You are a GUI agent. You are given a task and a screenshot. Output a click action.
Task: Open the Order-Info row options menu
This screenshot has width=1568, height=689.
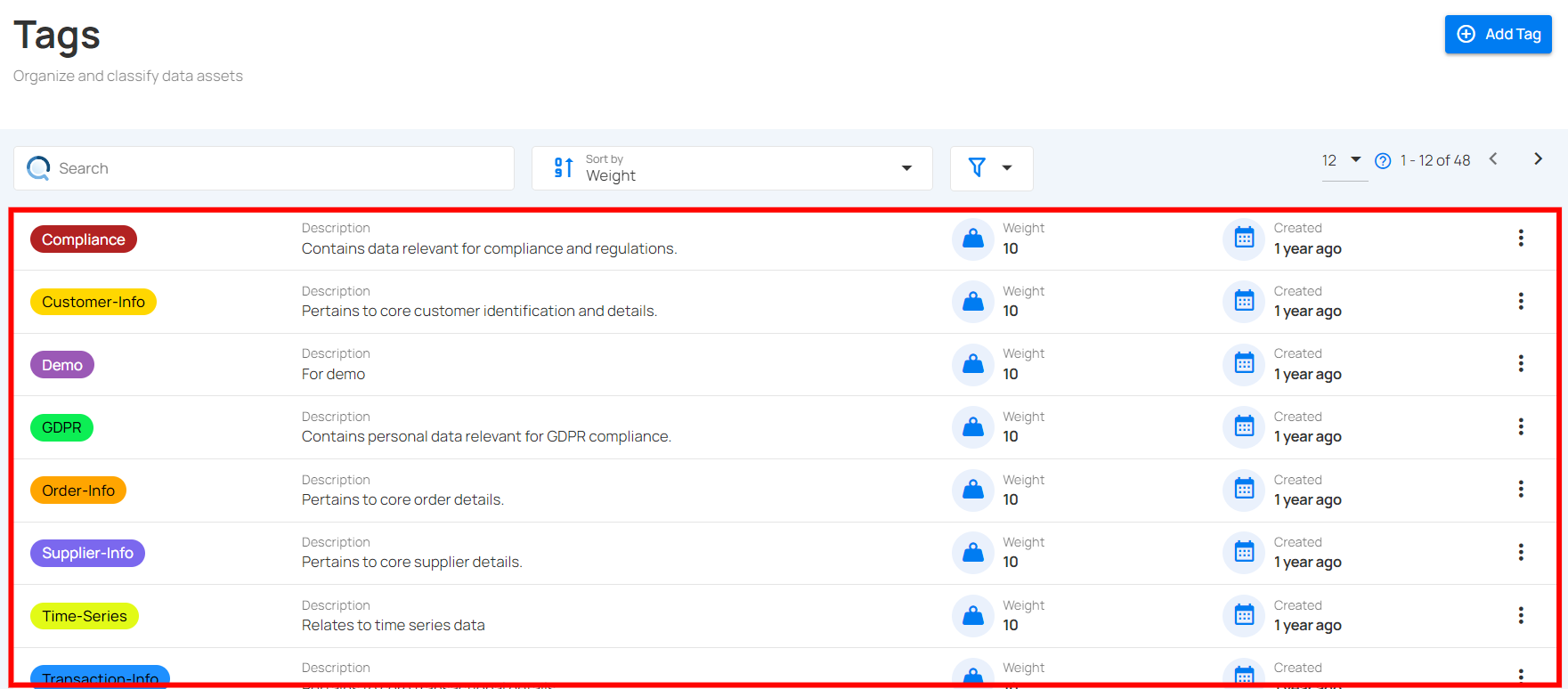(x=1521, y=489)
